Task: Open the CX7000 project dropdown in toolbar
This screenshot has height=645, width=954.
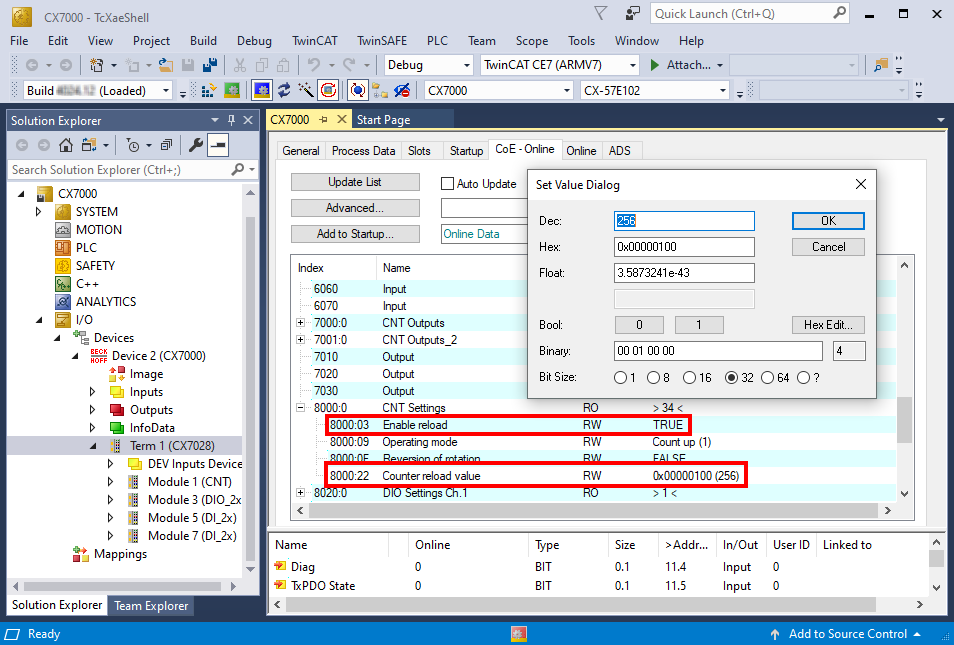Action: (567, 91)
